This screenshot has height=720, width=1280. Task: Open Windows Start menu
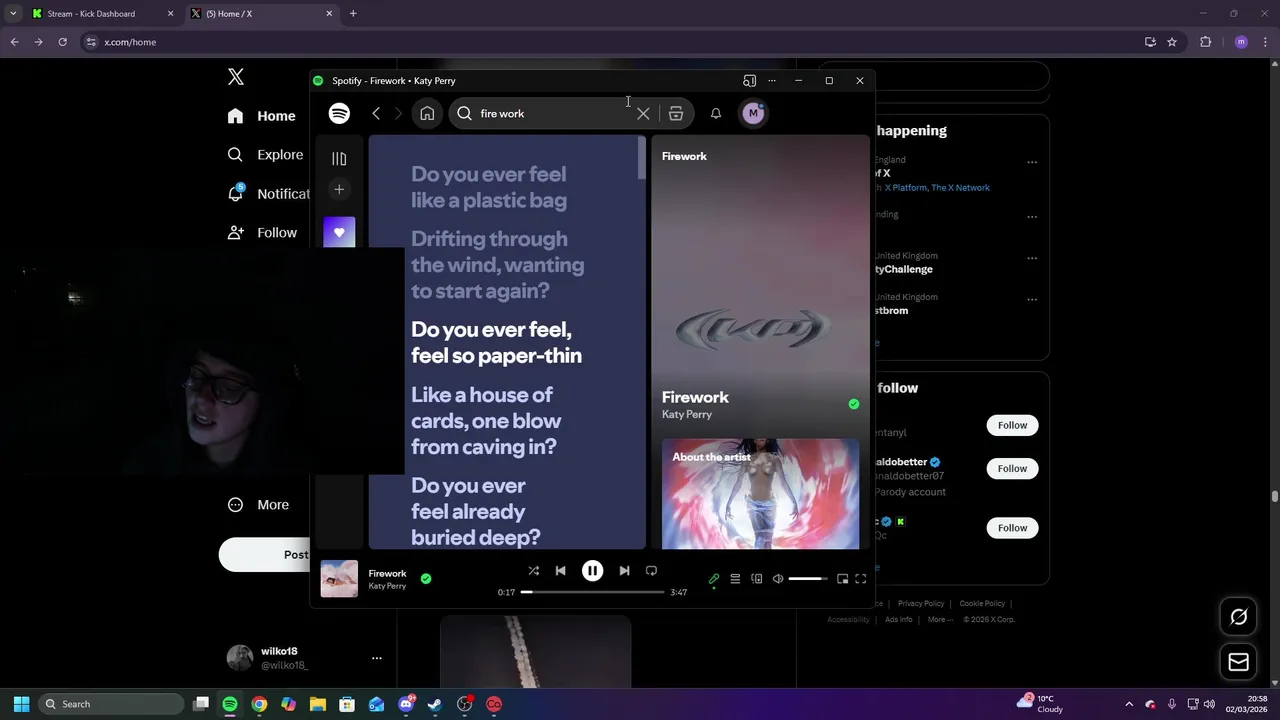[21, 704]
